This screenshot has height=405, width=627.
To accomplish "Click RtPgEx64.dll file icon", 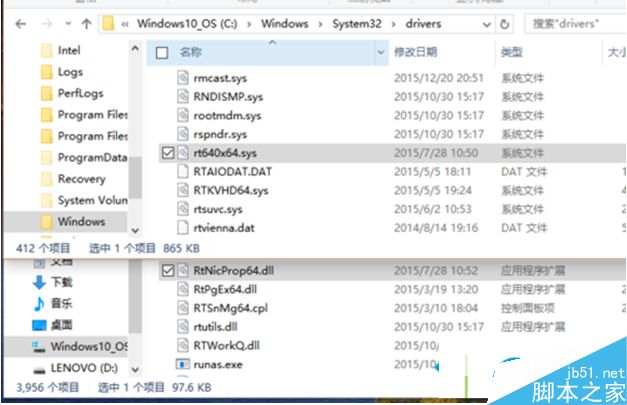I will point(183,289).
